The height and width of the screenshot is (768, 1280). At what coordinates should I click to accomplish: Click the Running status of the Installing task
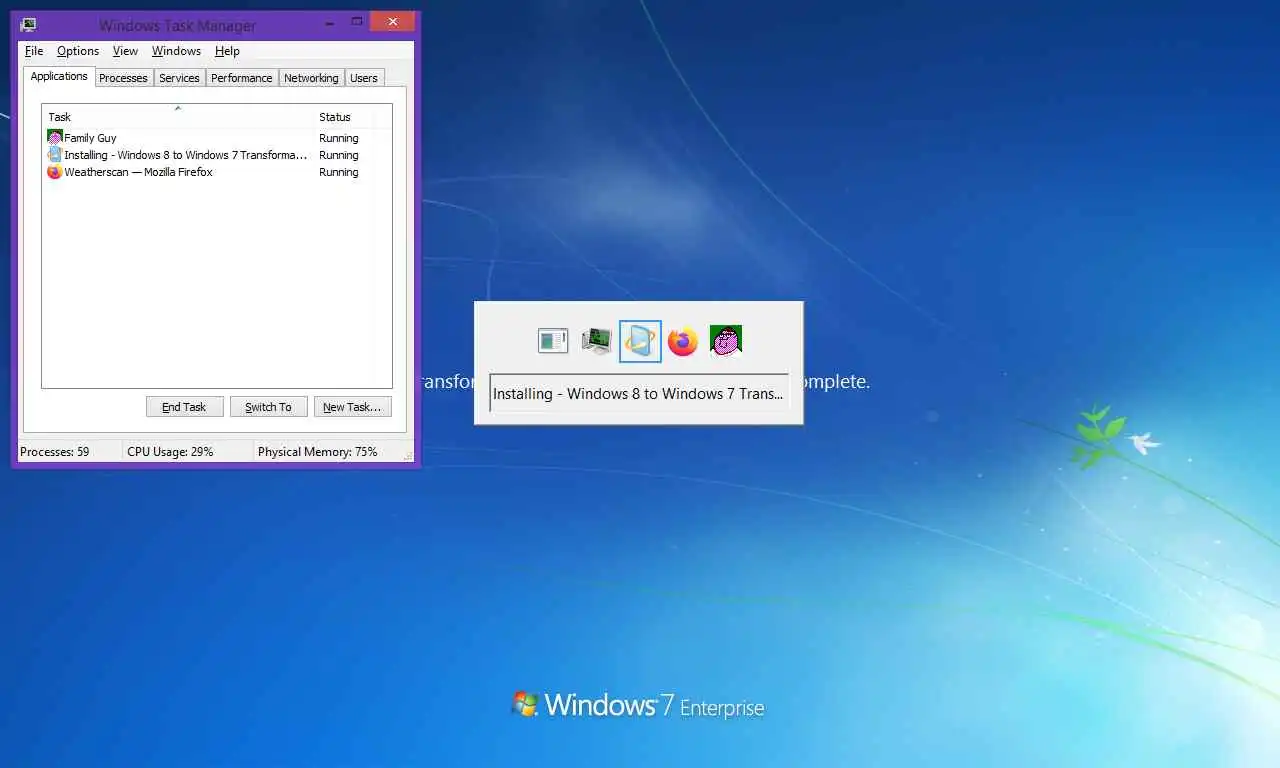pos(338,155)
